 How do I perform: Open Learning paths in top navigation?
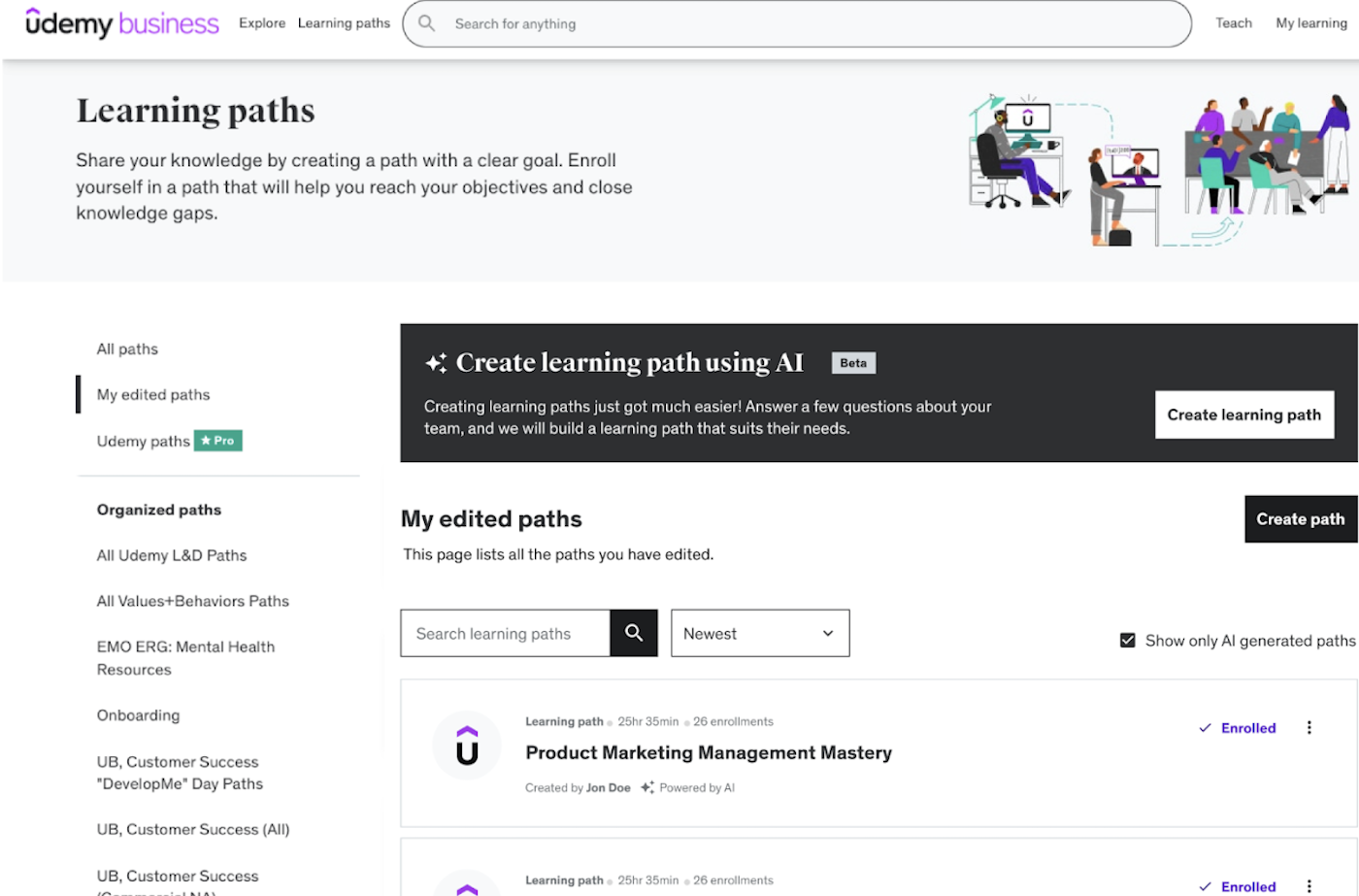(344, 23)
